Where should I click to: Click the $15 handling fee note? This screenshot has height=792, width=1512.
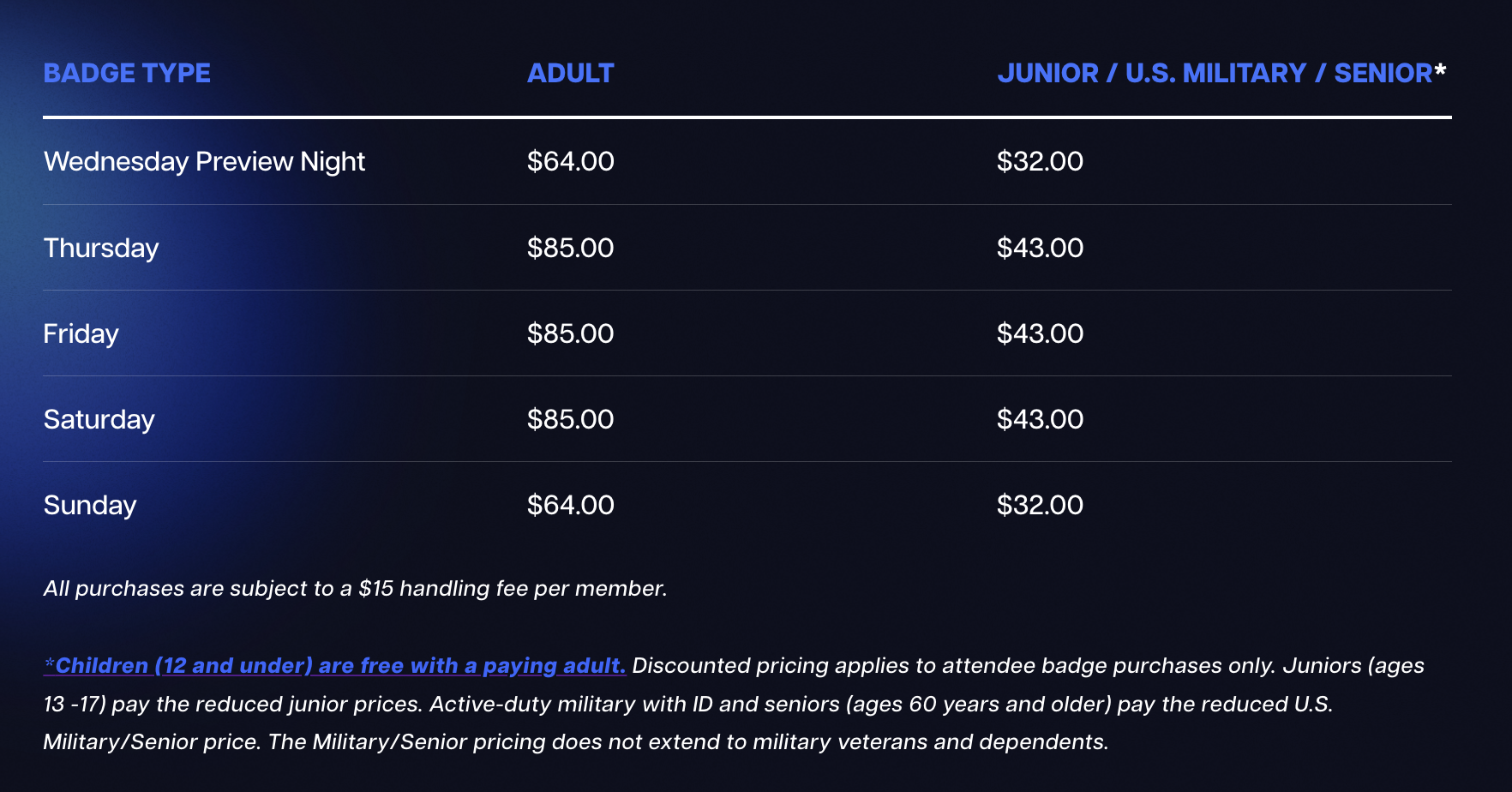(355, 589)
